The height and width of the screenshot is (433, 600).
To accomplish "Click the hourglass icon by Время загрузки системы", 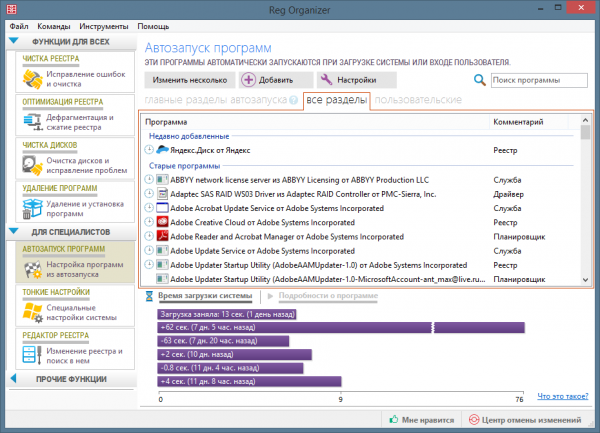I will [x=150, y=296].
